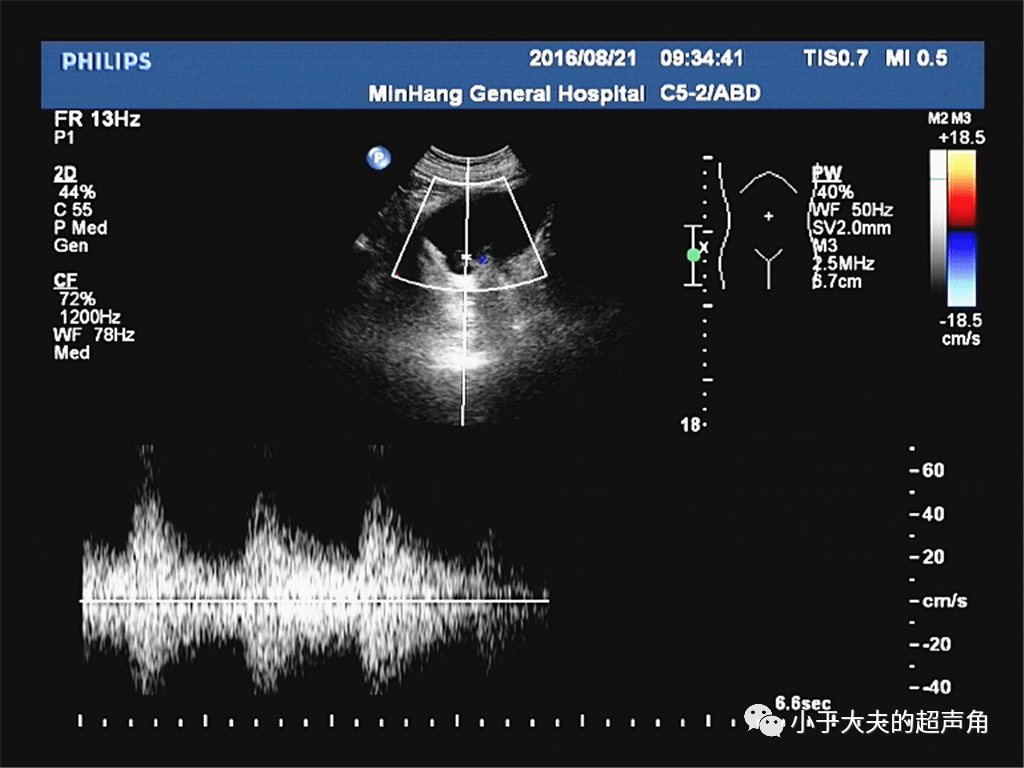Click the FR 13Hz frame rate readout
The image size is (1024, 768).
pos(97,120)
